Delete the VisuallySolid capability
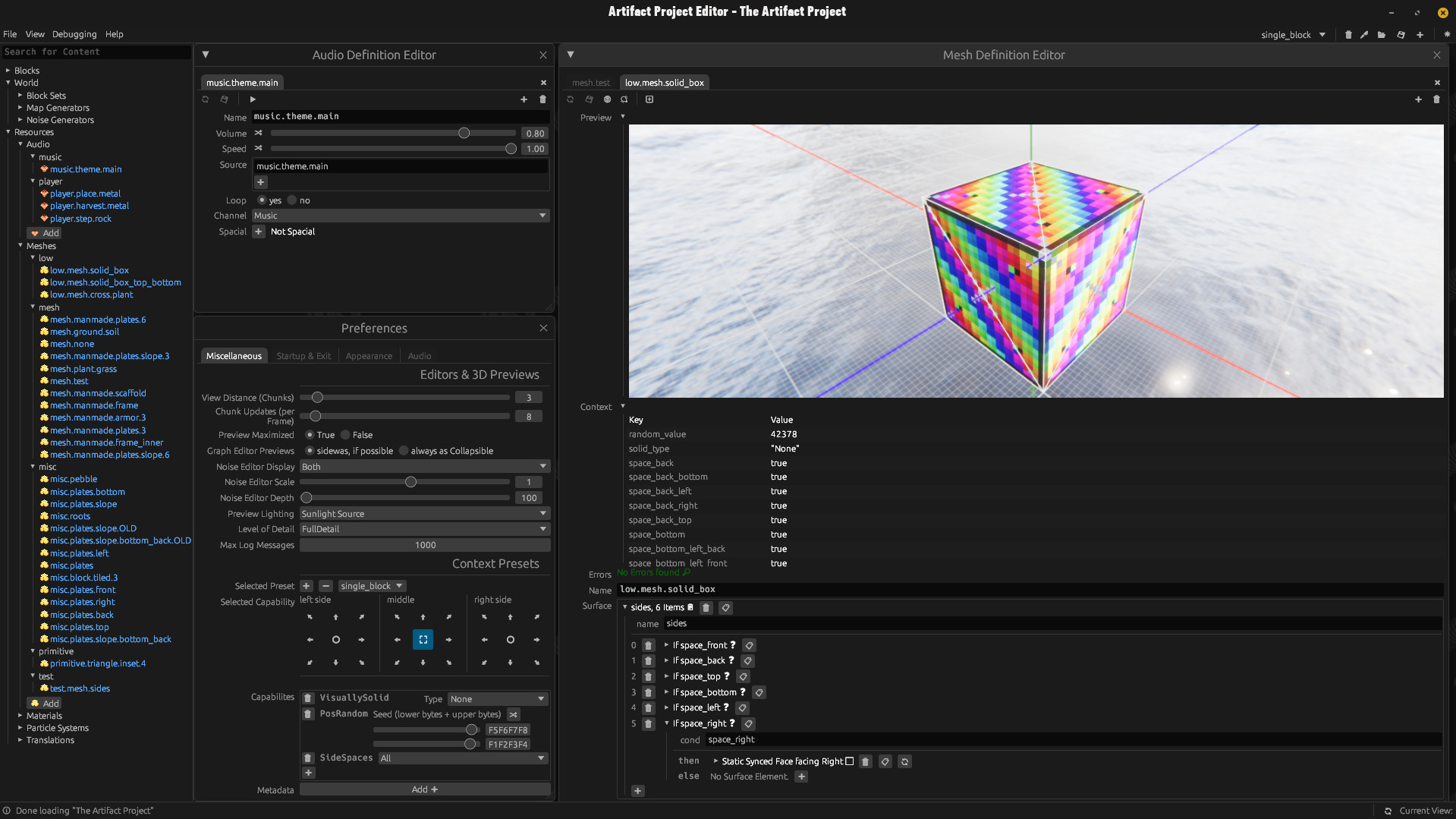Image resolution: width=1456 pixels, height=819 pixels. pyautogui.click(x=308, y=698)
